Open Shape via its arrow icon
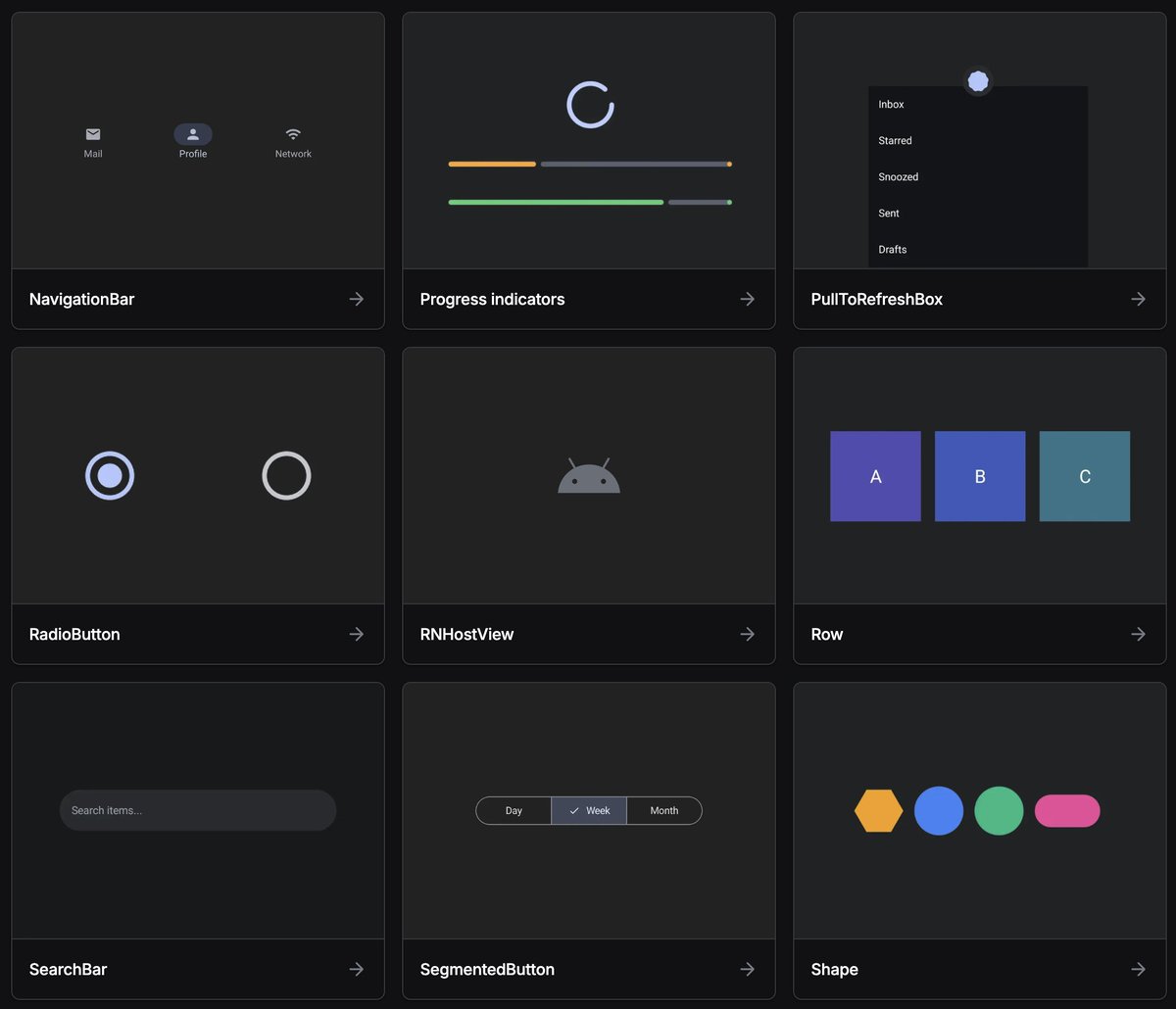This screenshot has height=1009, width=1176. click(1139, 969)
